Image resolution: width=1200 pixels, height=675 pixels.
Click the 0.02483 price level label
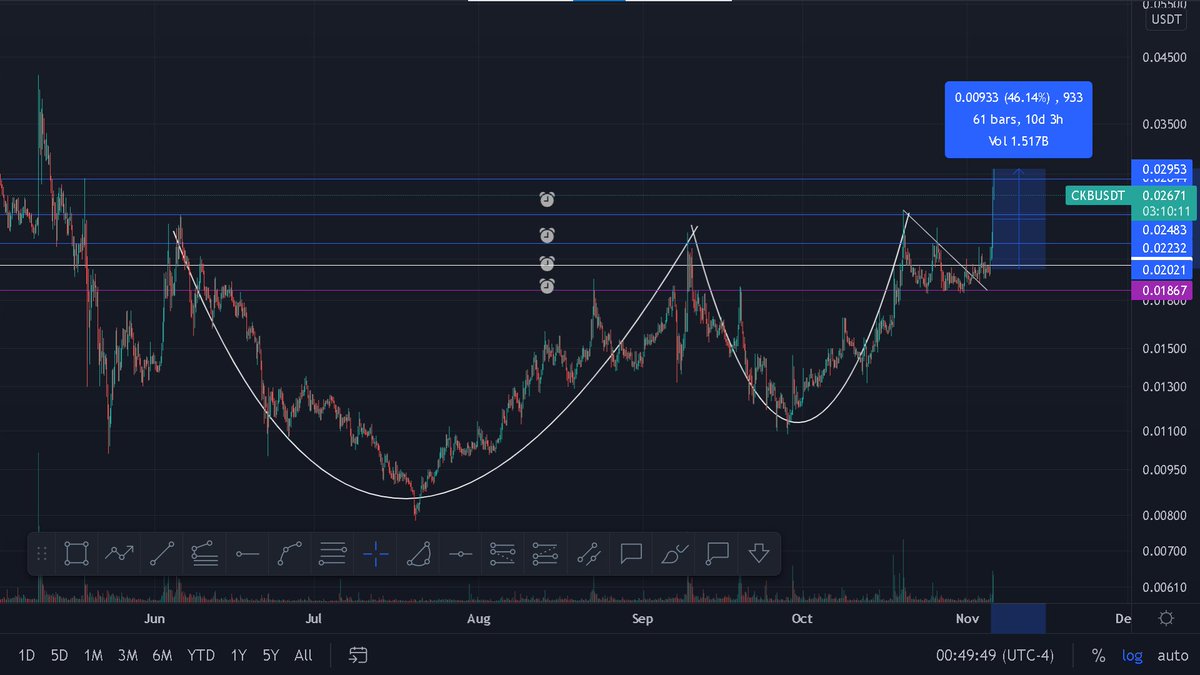[1164, 230]
